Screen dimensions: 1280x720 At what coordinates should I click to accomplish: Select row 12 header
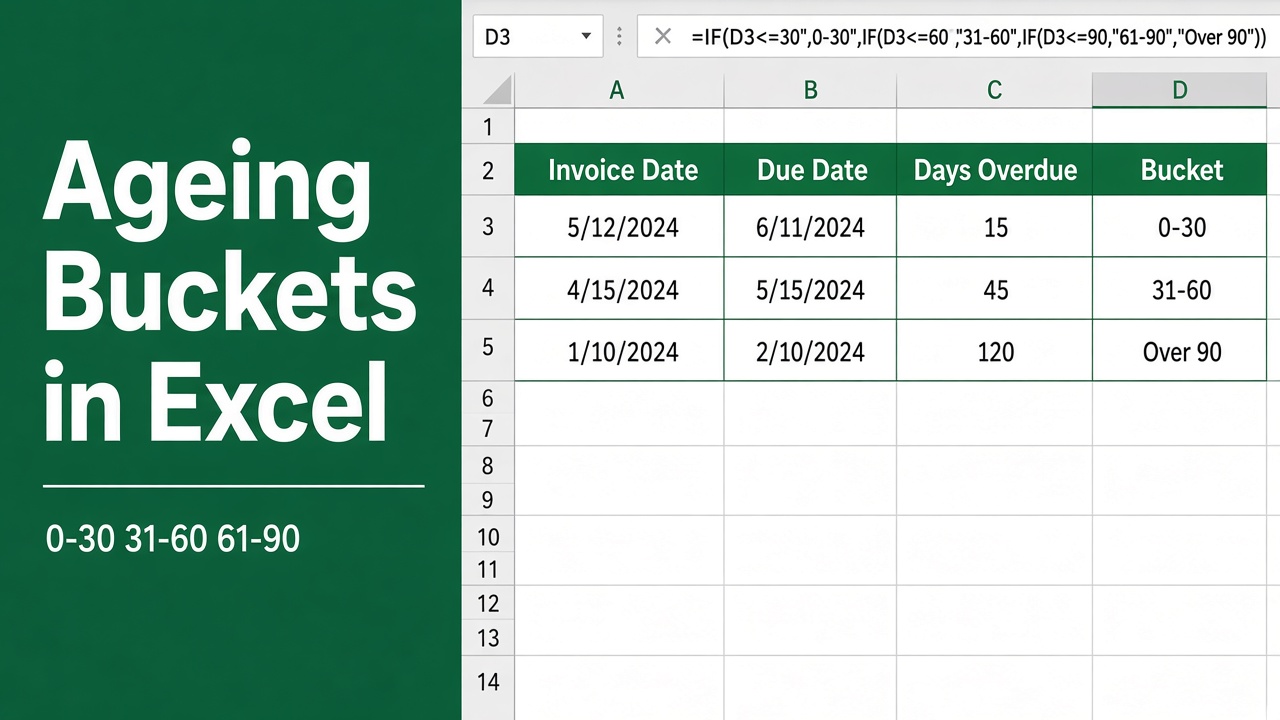(x=488, y=603)
